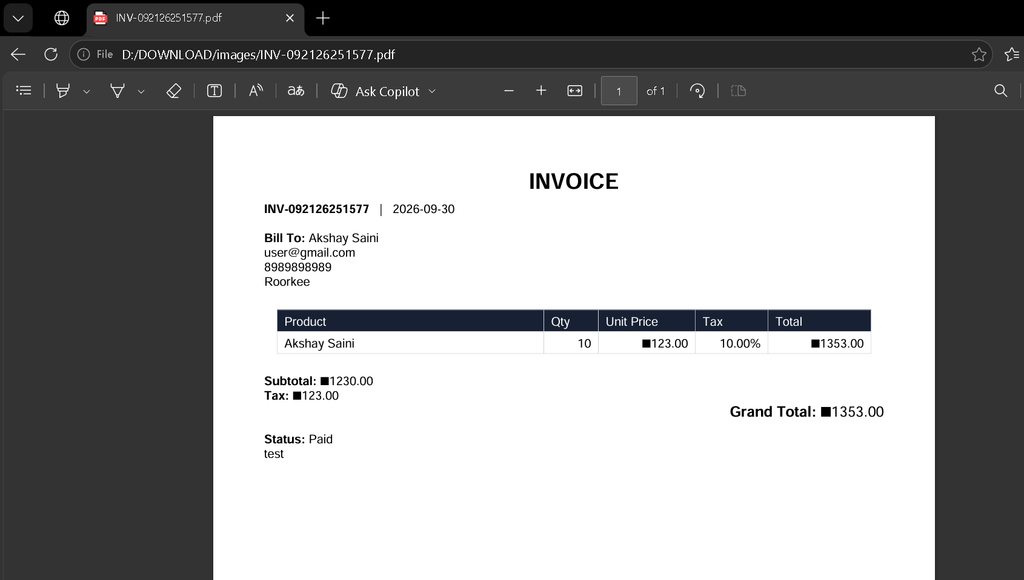This screenshot has width=1024, height=580.
Task: Toggle the table of contents sidebar
Action: coord(24,91)
